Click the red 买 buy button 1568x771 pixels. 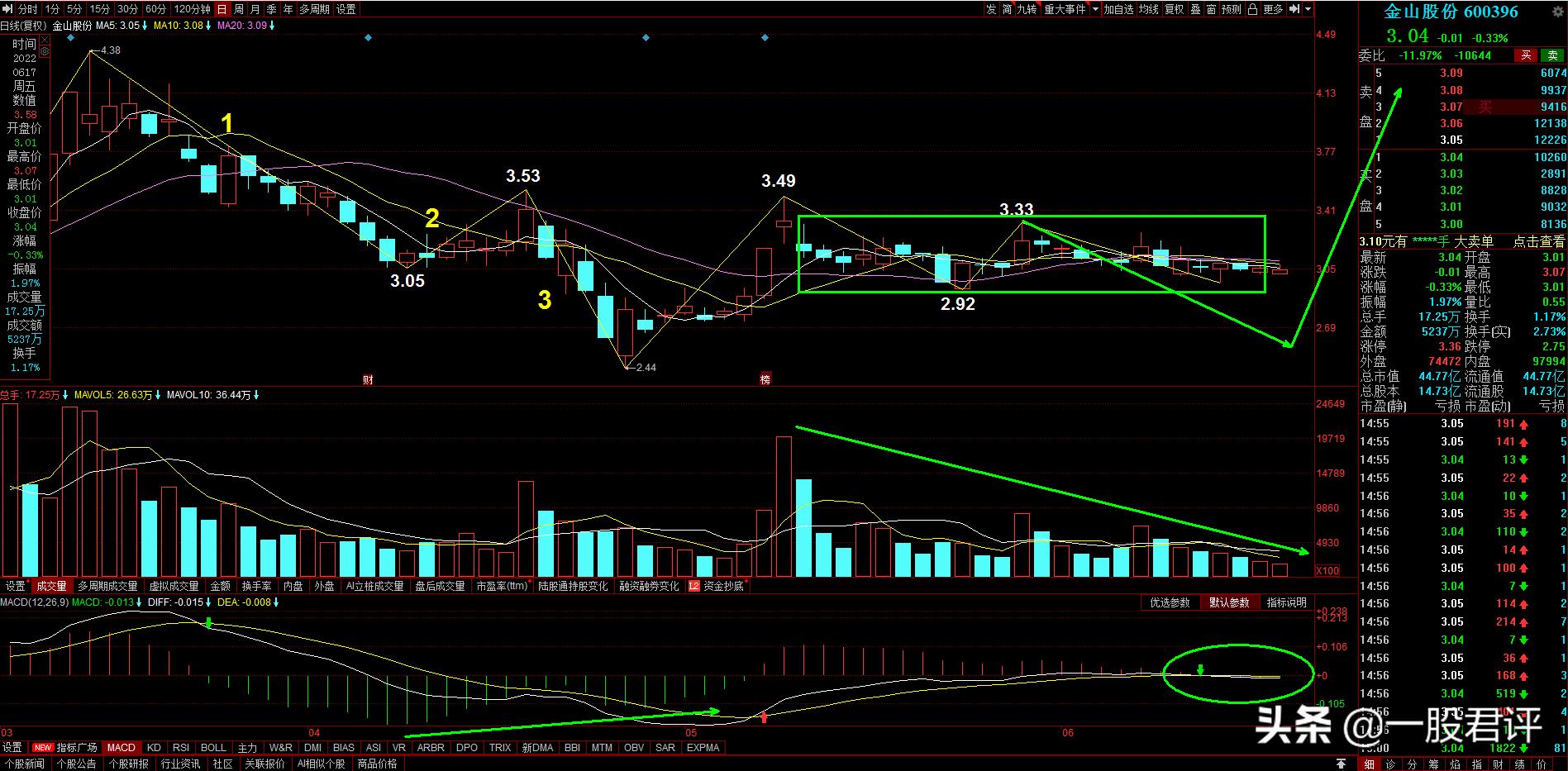click(1526, 55)
